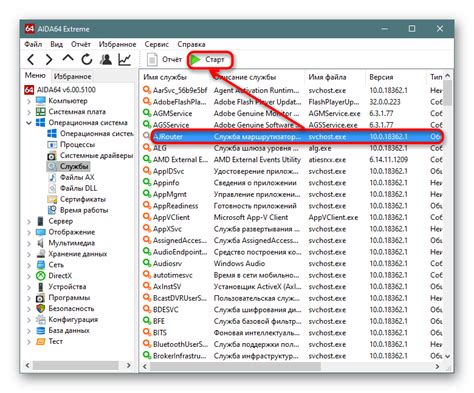Screen dimensions: 474x393
Task: Open the Файл menu
Action: [x=33, y=44]
